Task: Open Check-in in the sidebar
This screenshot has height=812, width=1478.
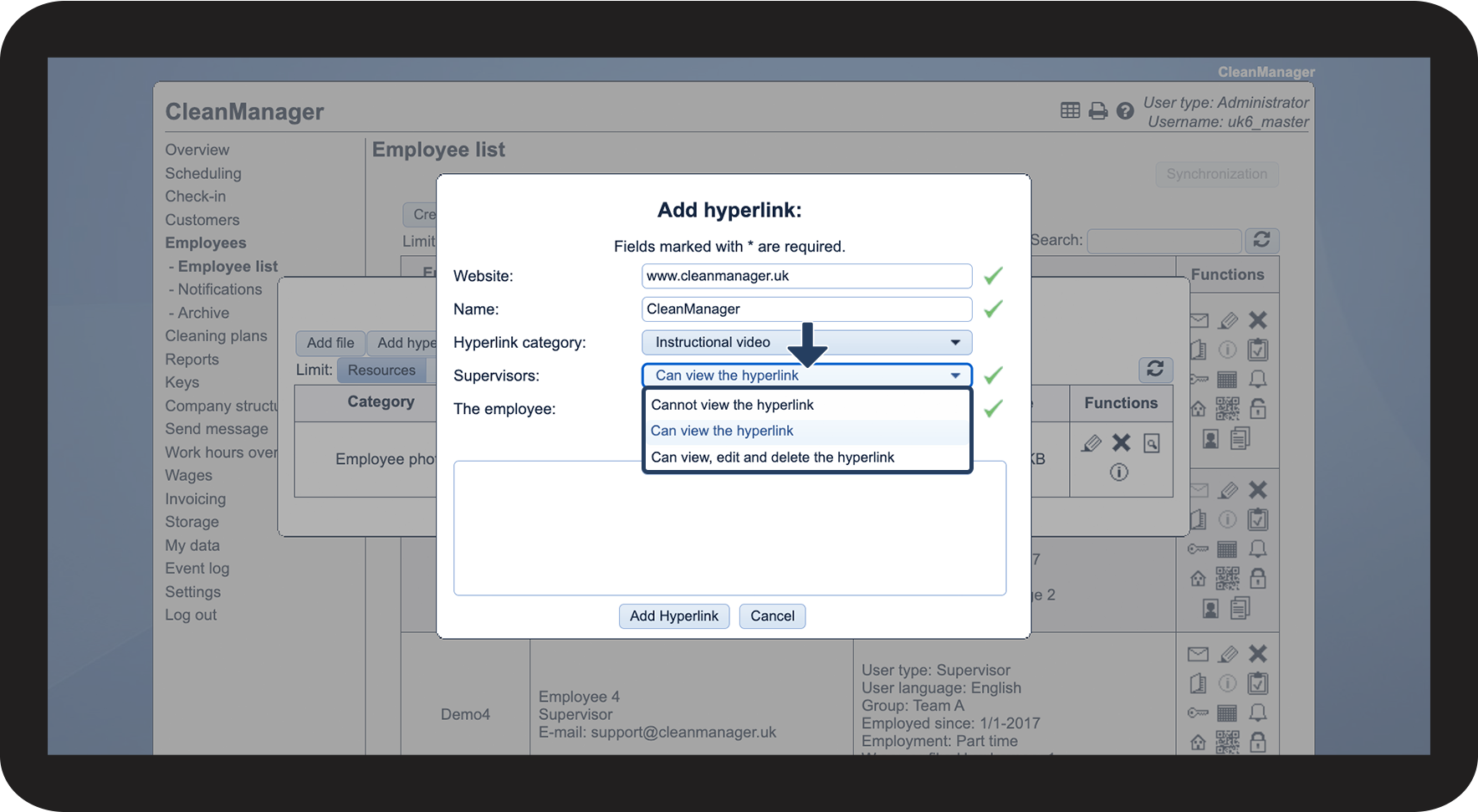Action: (x=195, y=197)
